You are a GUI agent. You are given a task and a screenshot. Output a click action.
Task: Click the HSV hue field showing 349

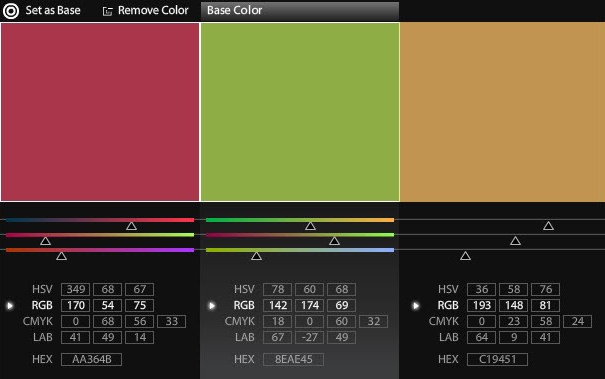tap(76, 289)
